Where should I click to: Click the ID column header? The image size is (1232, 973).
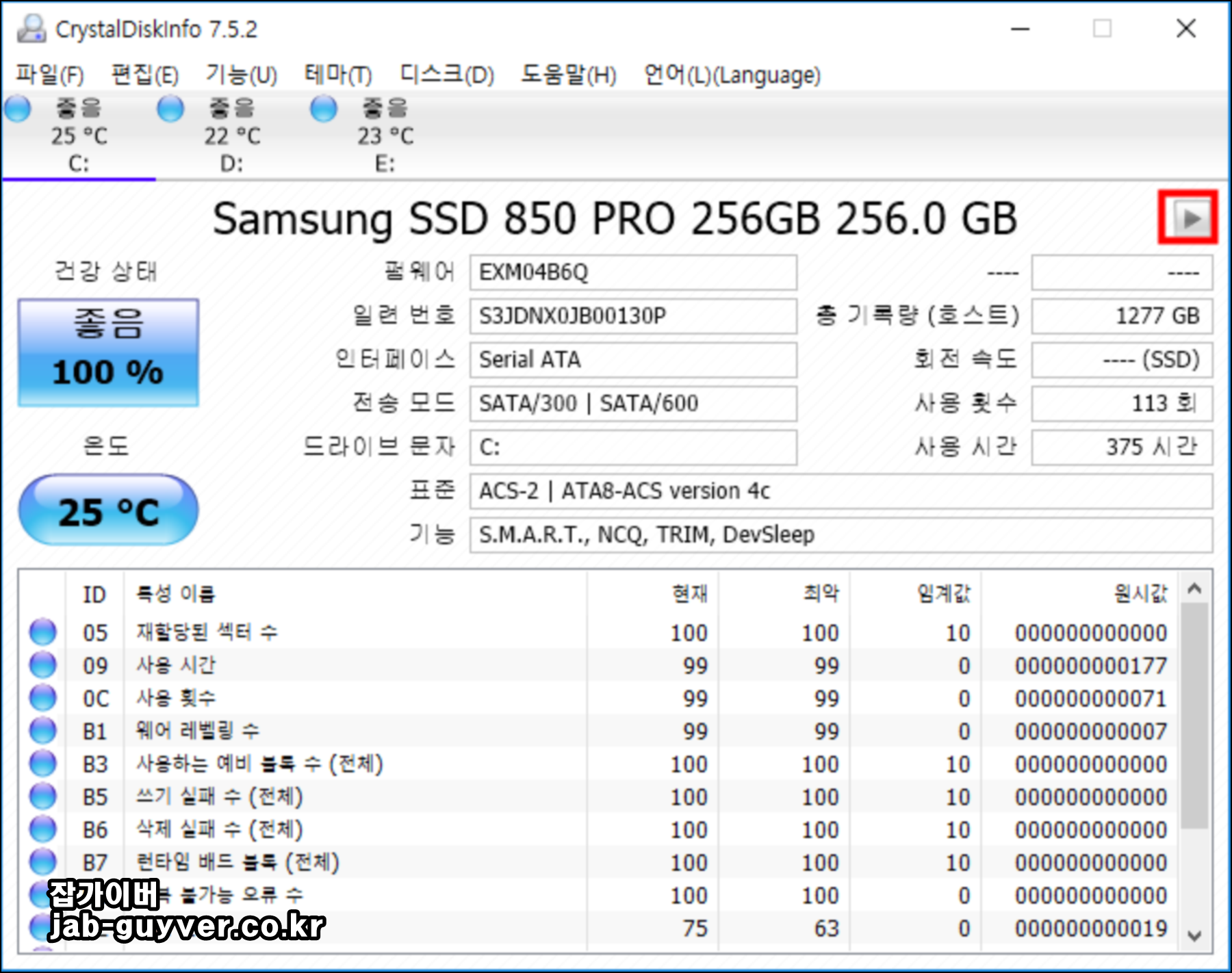(x=94, y=594)
